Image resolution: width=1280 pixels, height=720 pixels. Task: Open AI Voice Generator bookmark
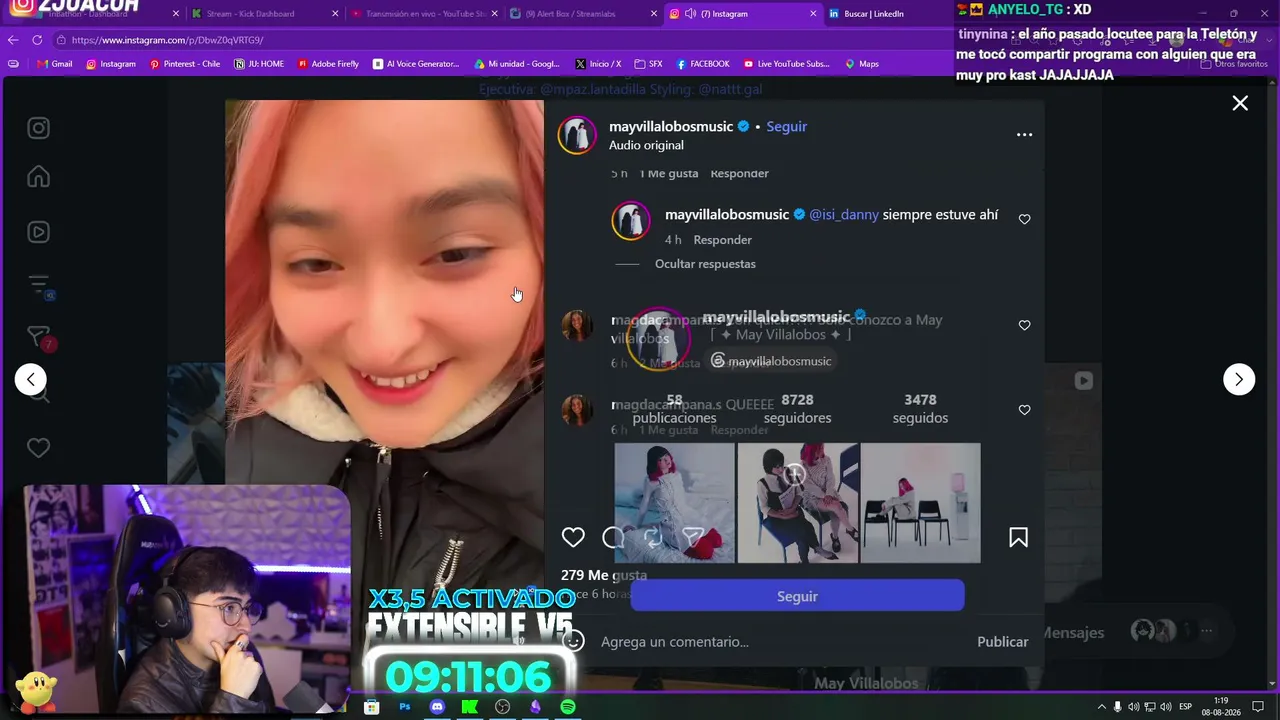[416, 64]
